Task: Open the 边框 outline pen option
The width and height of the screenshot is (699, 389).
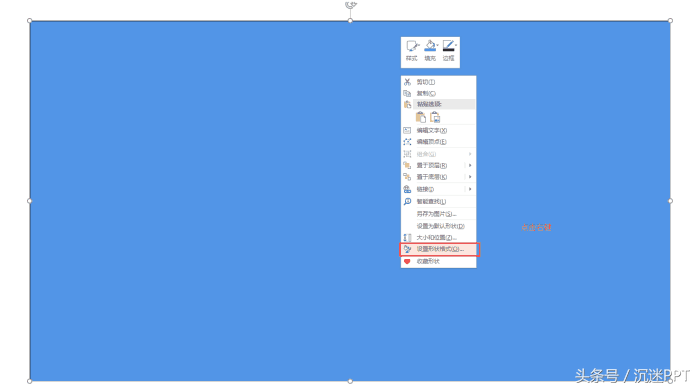Action: pos(449,51)
